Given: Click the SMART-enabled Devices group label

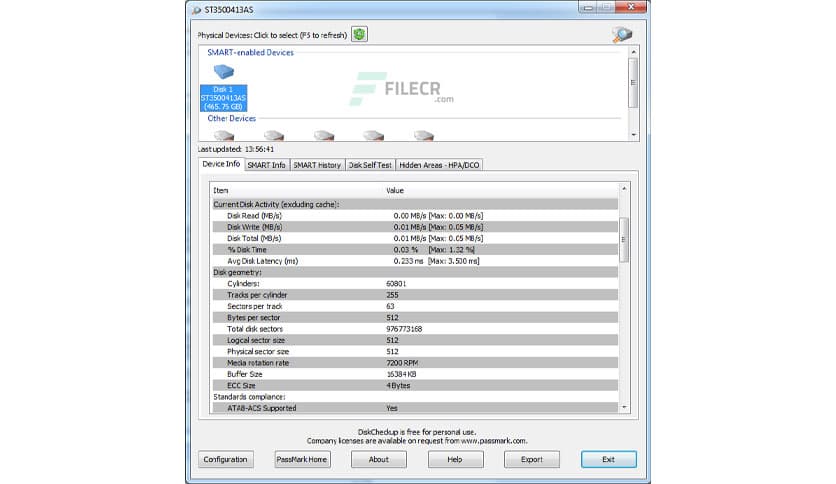Looking at the screenshot, I should pos(251,52).
